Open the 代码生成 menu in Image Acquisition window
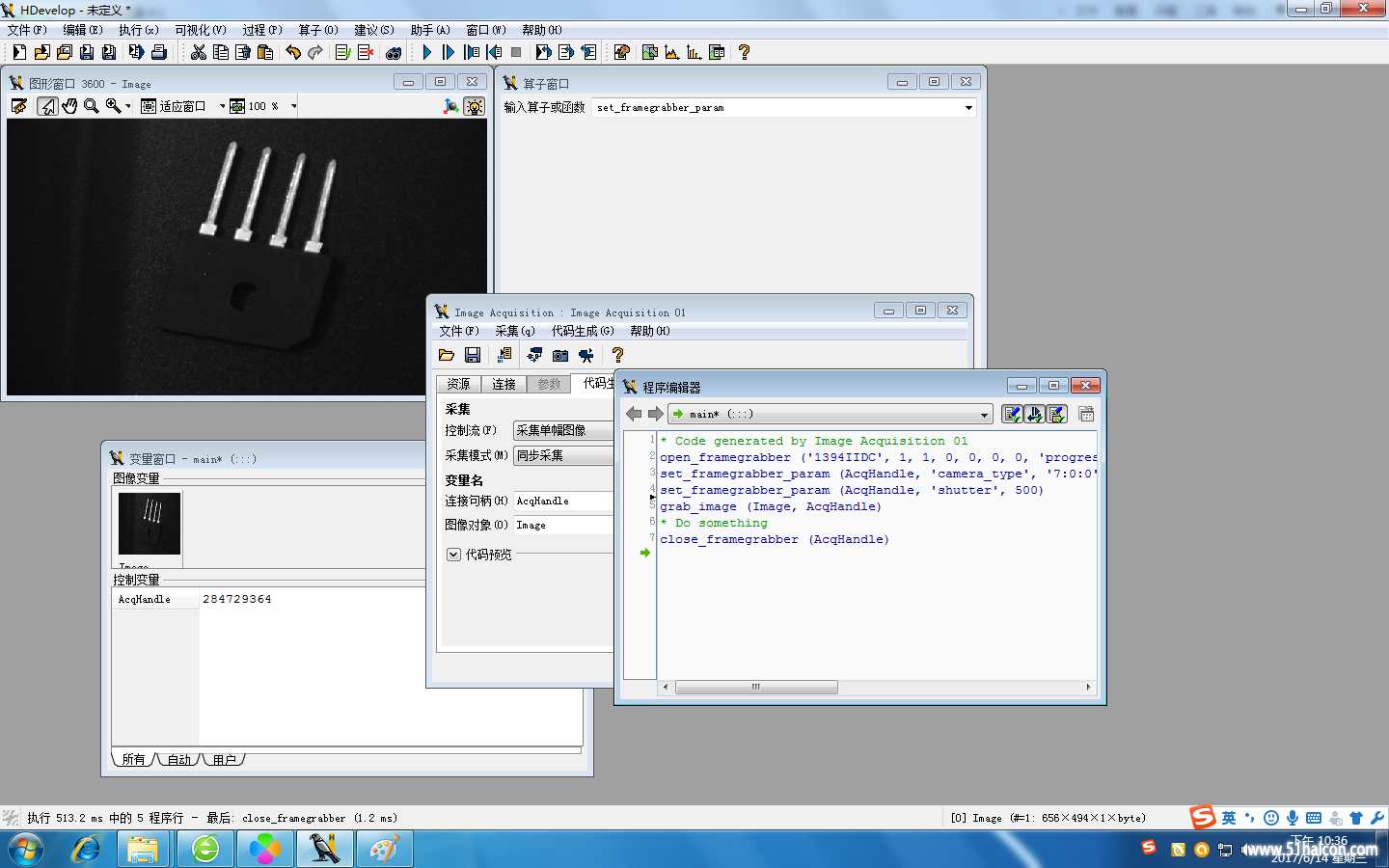The image size is (1389, 868). click(x=583, y=331)
